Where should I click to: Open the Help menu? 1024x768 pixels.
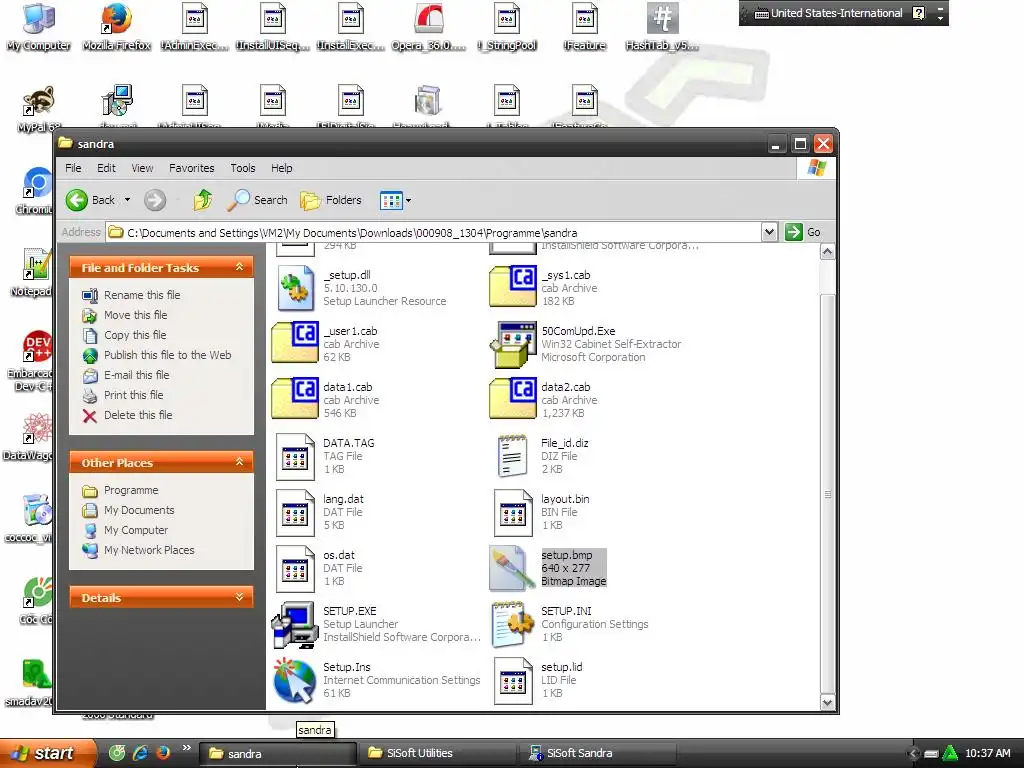point(281,168)
